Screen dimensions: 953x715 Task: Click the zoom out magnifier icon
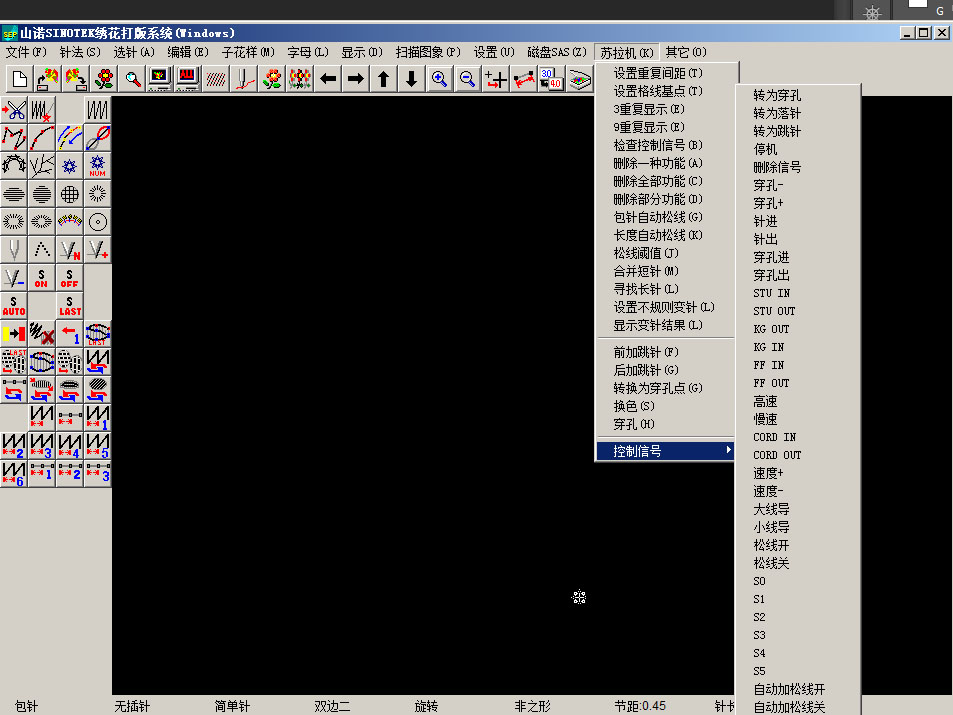pos(467,79)
